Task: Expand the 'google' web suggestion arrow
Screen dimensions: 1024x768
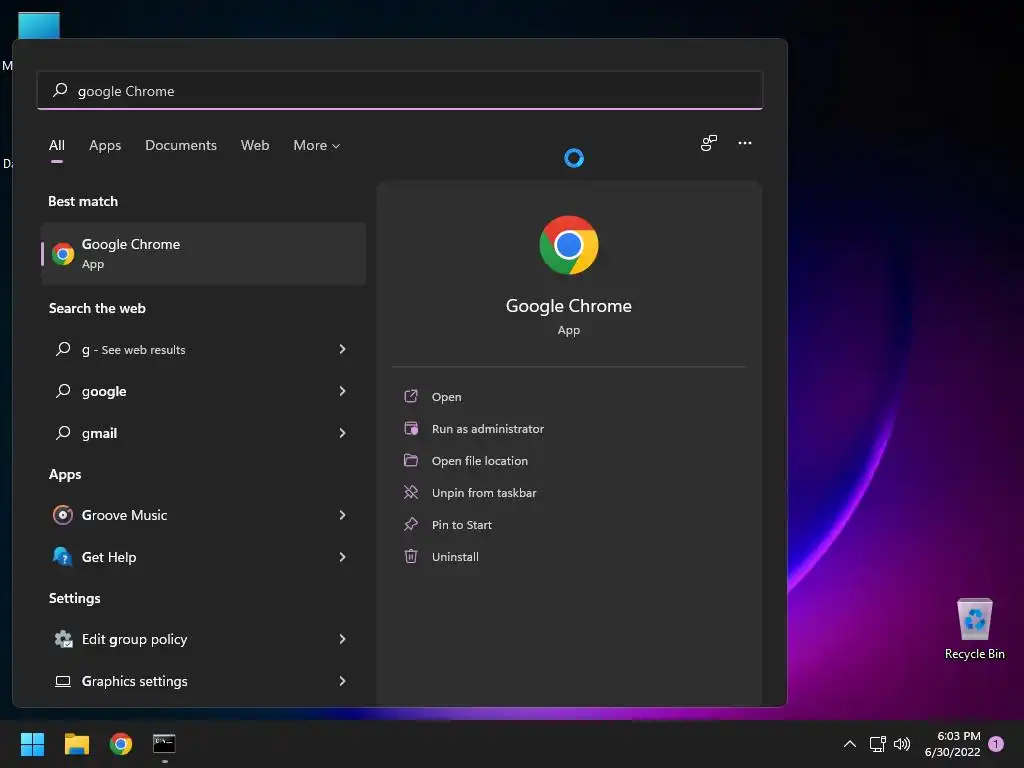Action: click(342, 391)
